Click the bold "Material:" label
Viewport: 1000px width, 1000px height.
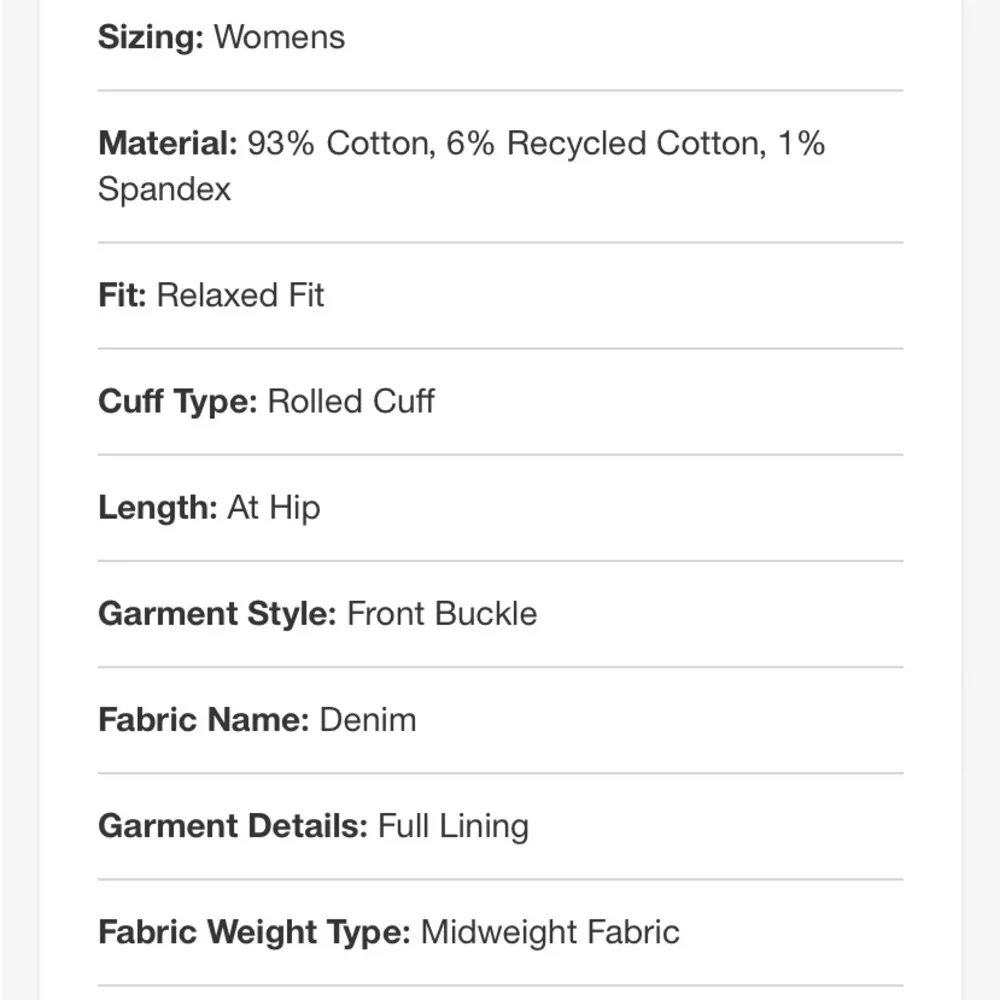(x=168, y=144)
